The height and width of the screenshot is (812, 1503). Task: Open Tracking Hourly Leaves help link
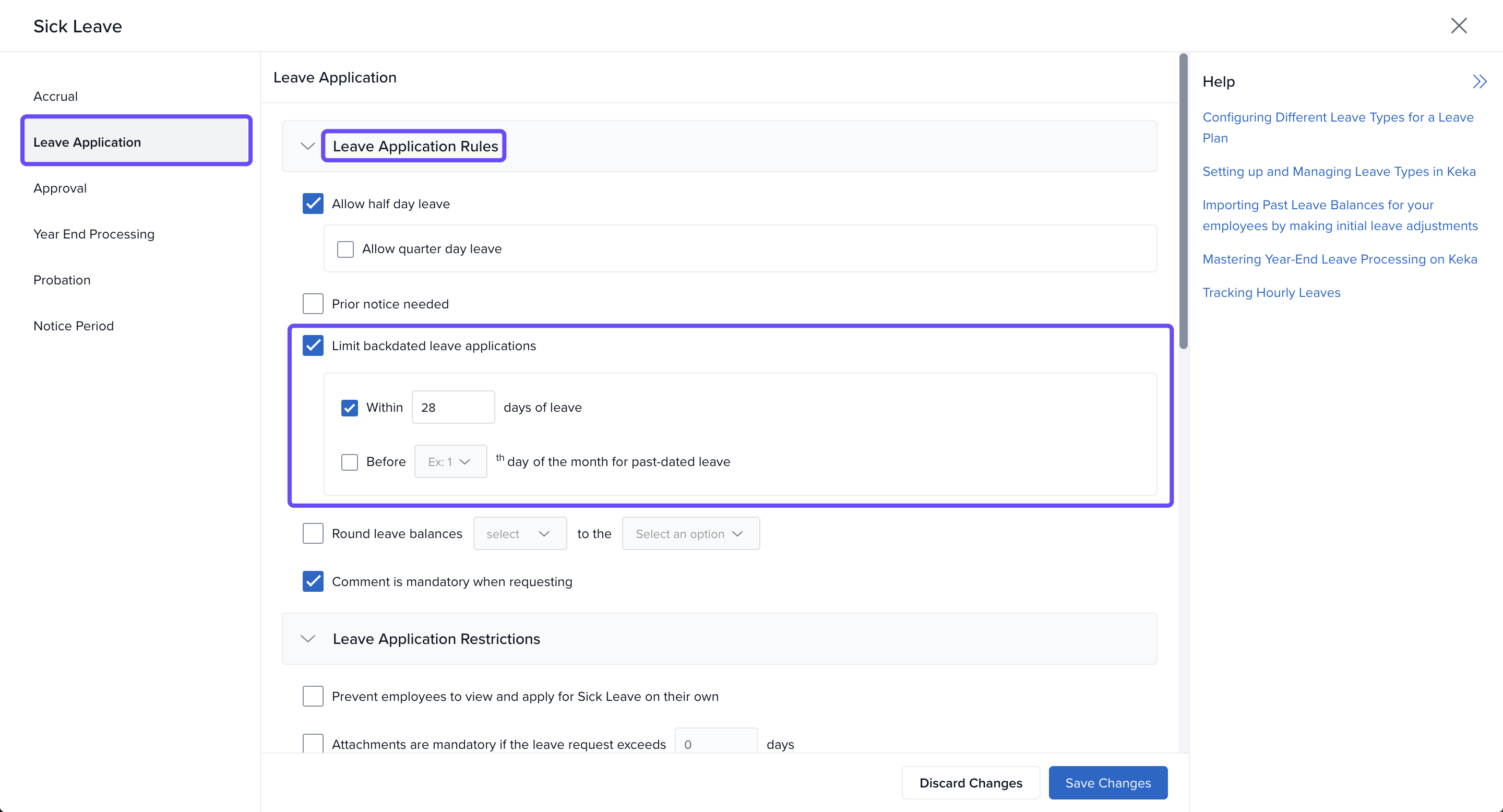1271,292
